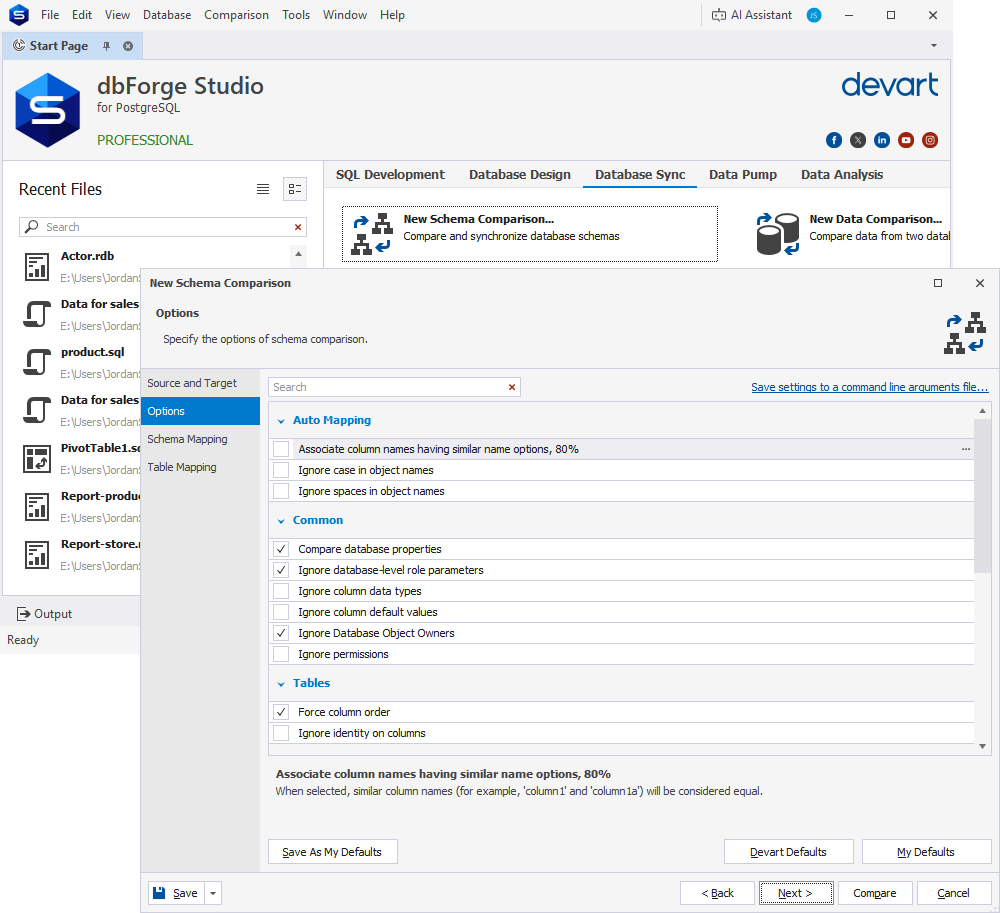The width and height of the screenshot is (1000, 913).
Task: Collapse the Common options section
Action: coord(281,522)
